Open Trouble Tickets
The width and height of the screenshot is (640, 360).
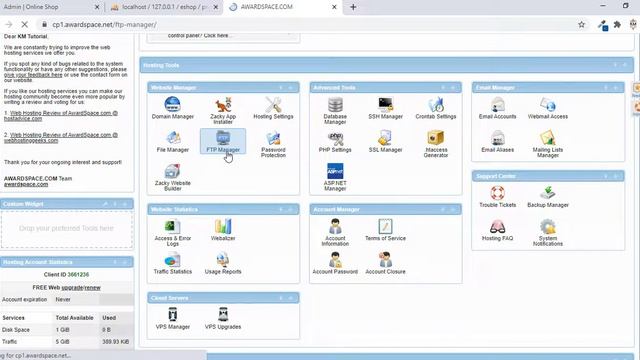[497, 197]
